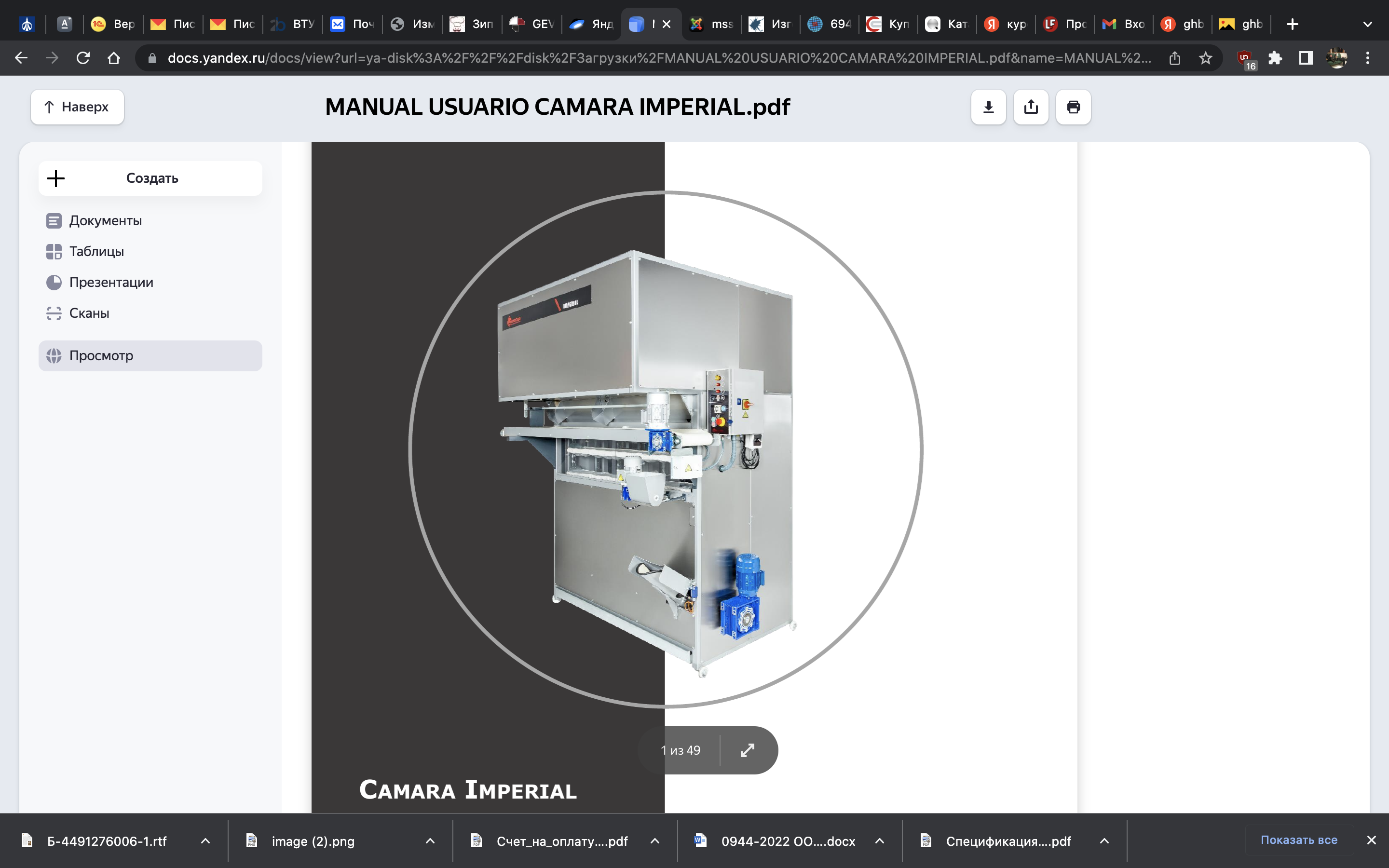The image size is (1389, 868).
Task: Toggle the browser side panel icon
Action: [1306, 58]
